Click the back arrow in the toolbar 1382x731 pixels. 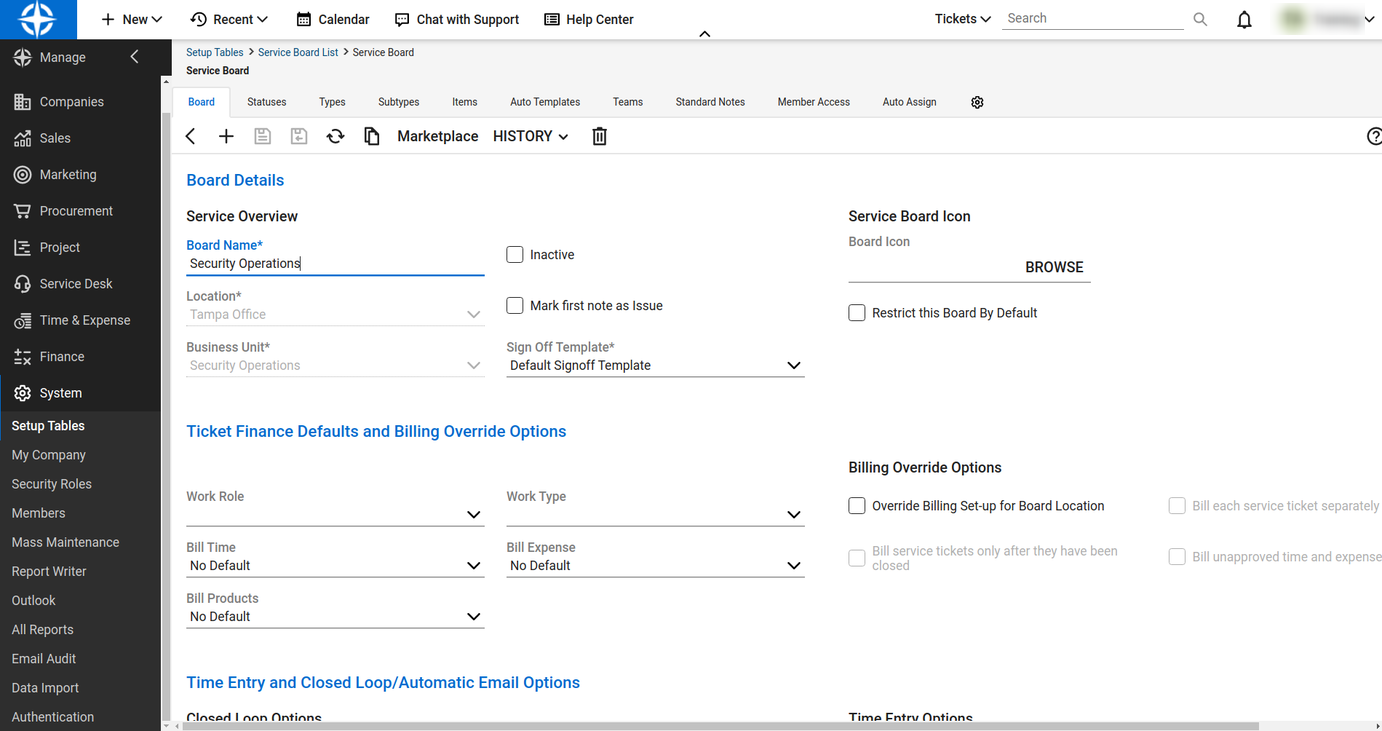191,136
